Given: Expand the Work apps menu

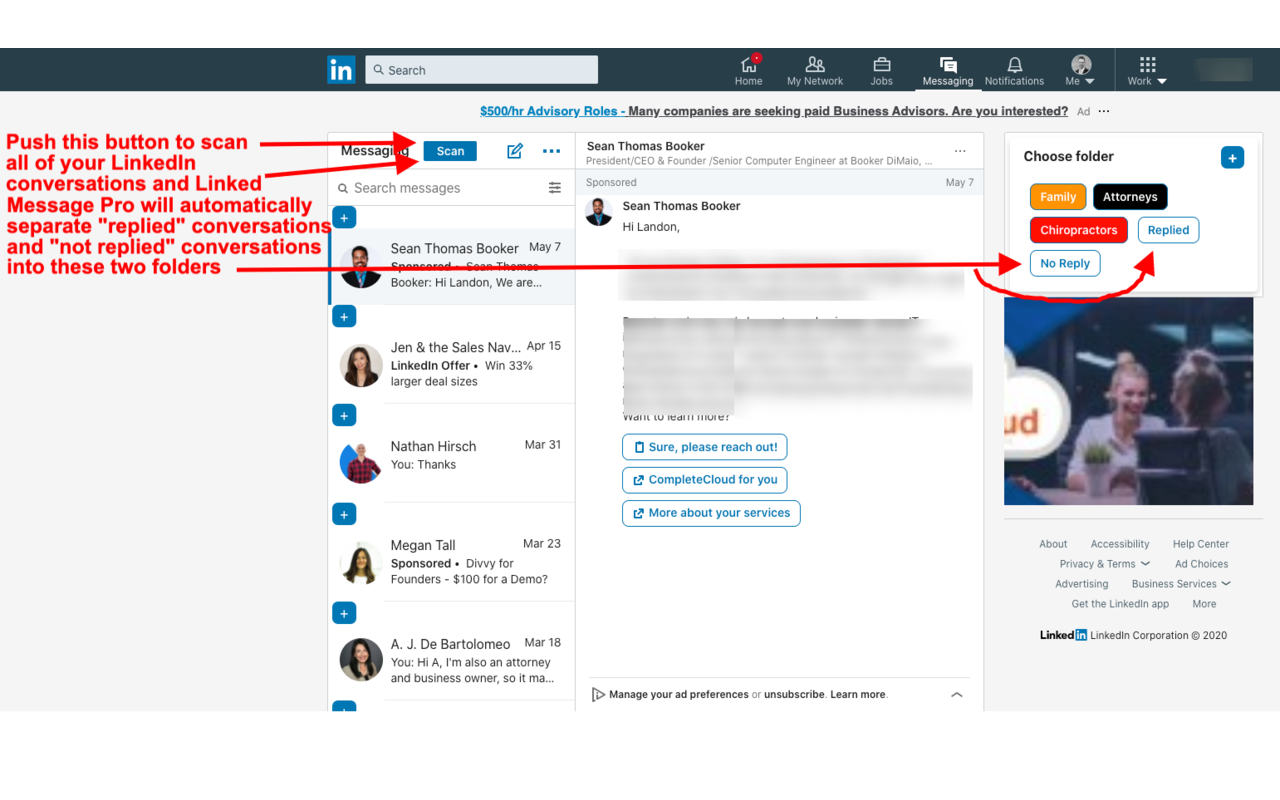Looking at the screenshot, I should (1146, 70).
